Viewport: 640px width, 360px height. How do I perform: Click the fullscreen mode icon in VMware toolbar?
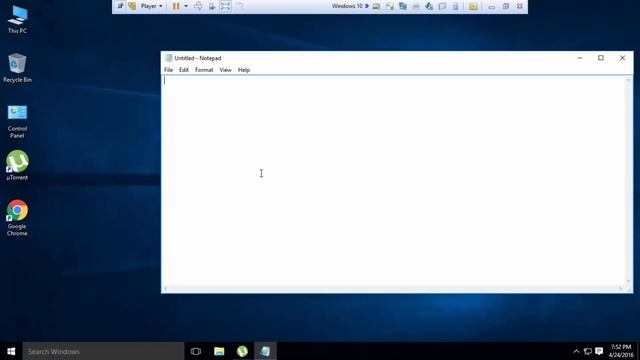coord(225,6)
